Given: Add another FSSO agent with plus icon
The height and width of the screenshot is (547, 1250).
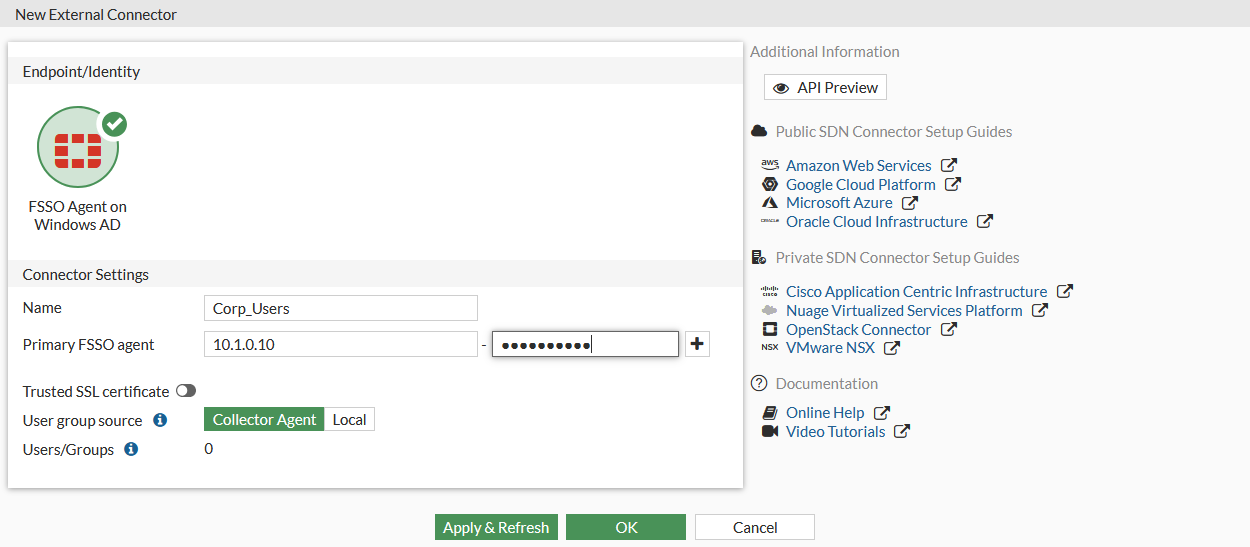Looking at the screenshot, I should click(697, 345).
